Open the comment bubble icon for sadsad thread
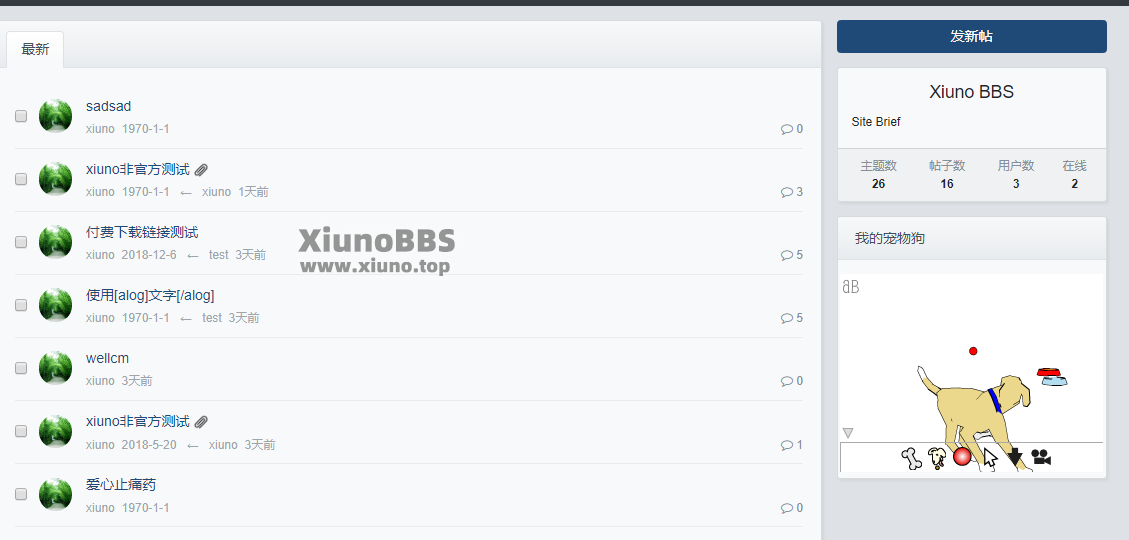Screen dimensions: 1129x540 (x=786, y=129)
